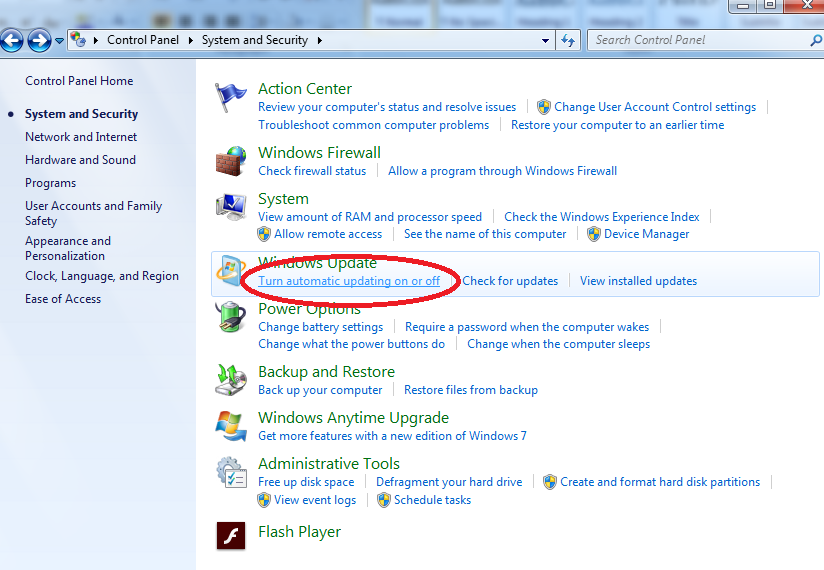Get more features with new Windows 7 edition
824x570 pixels.
392,436
